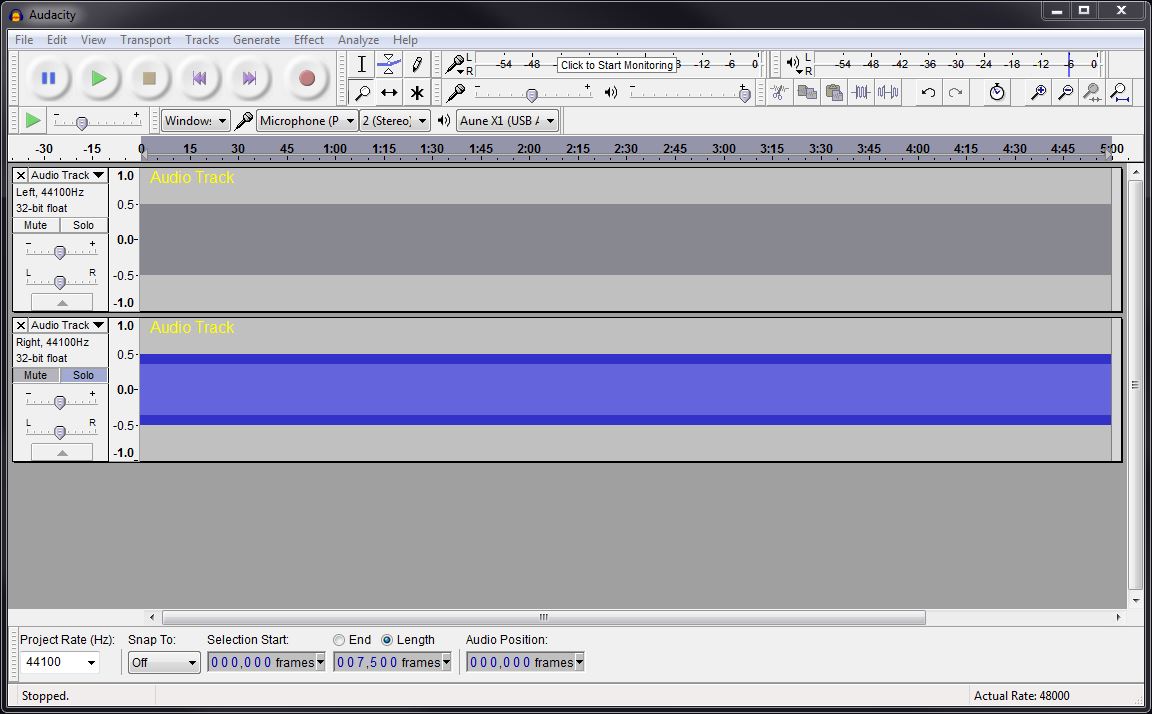Click the Zoom In magnifier icon
Viewport: 1152px width, 714px height.
[1039, 93]
